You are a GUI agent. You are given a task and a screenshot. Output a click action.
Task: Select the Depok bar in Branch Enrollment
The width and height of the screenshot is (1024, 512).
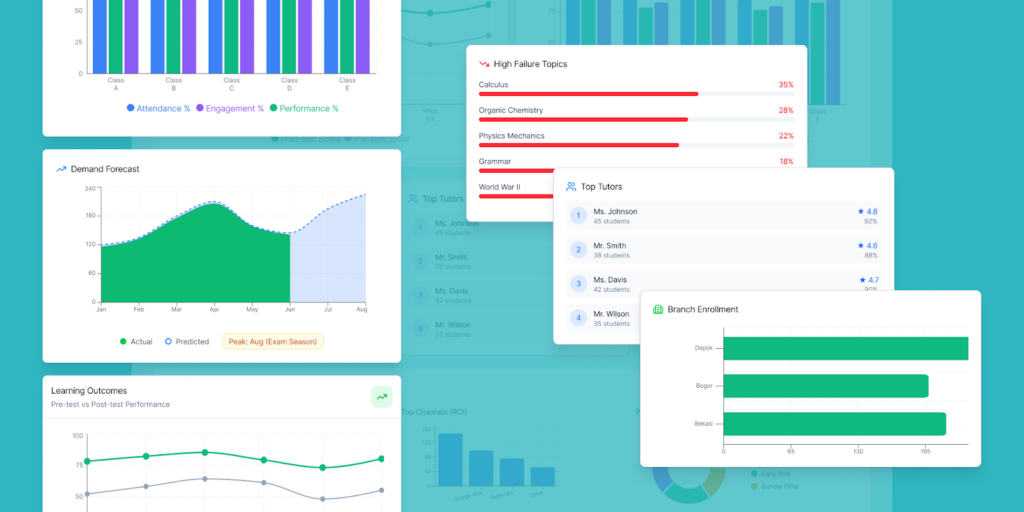(x=845, y=349)
